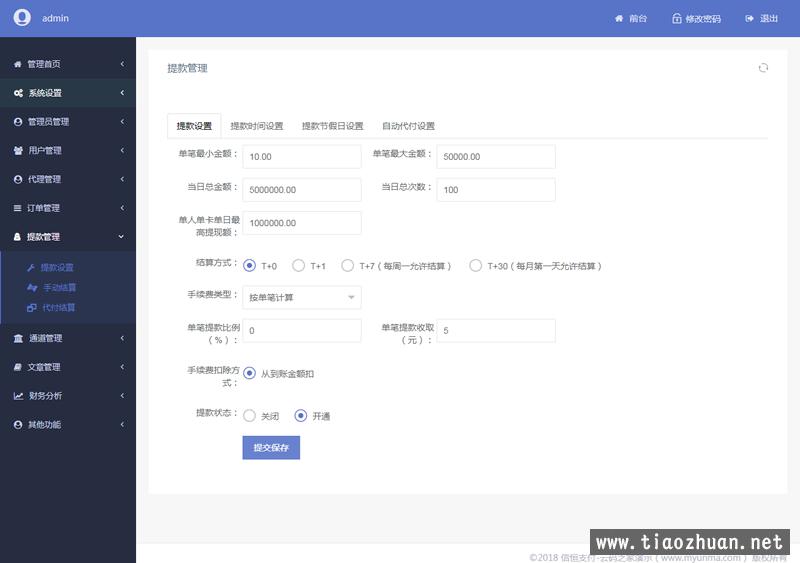Click the wrench icon for 提款设置
The width and height of the screenshot is (800, 563).
[31, 268]
